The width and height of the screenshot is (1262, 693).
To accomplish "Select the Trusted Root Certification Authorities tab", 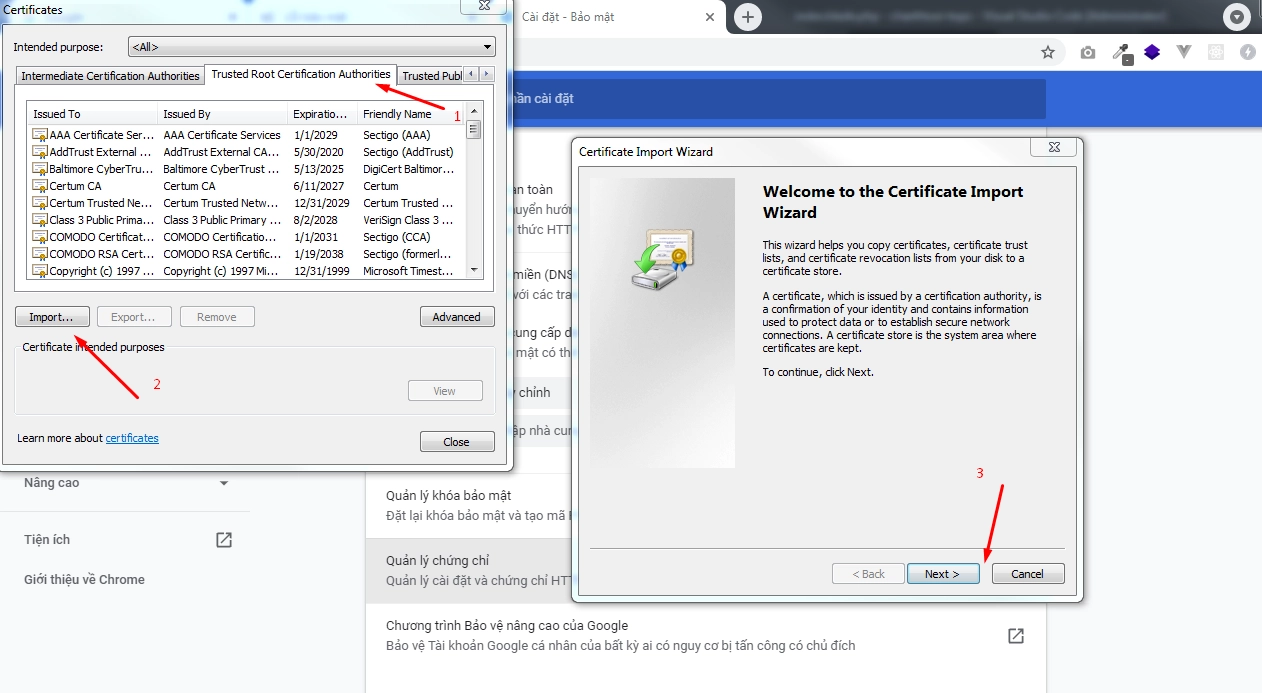I will coord(300,75).
